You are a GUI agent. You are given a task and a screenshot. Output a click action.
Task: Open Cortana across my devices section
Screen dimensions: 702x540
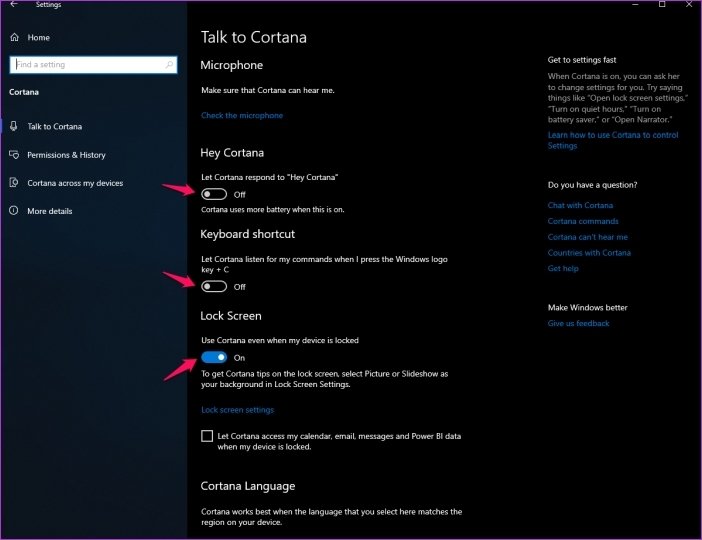click(x=75, y=183)
